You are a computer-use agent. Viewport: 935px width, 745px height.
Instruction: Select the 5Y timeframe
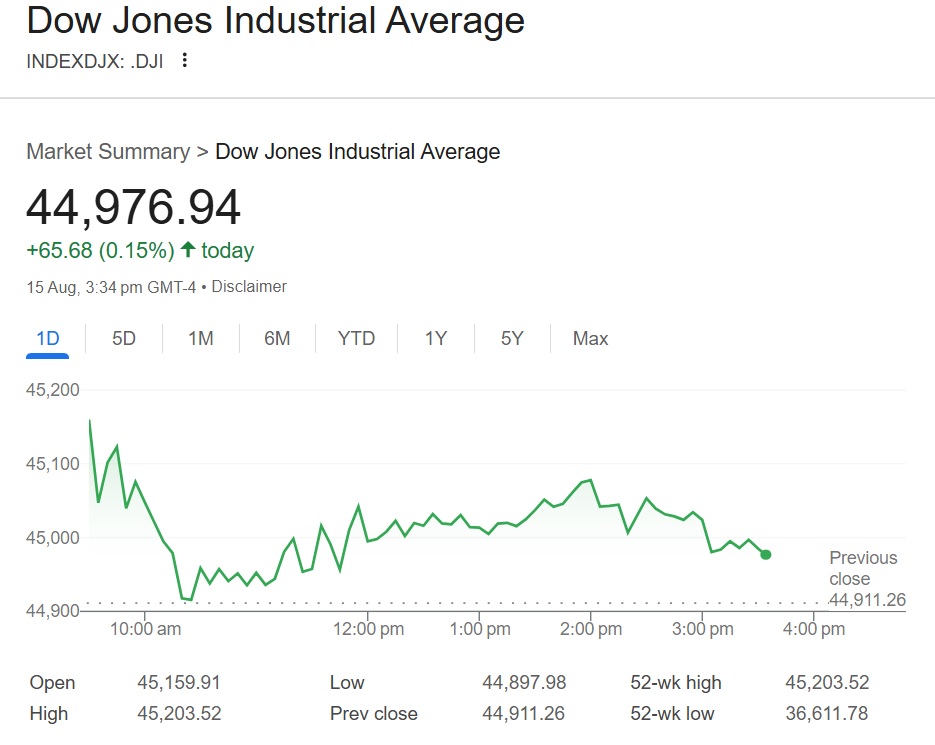(x=511, y=339)
